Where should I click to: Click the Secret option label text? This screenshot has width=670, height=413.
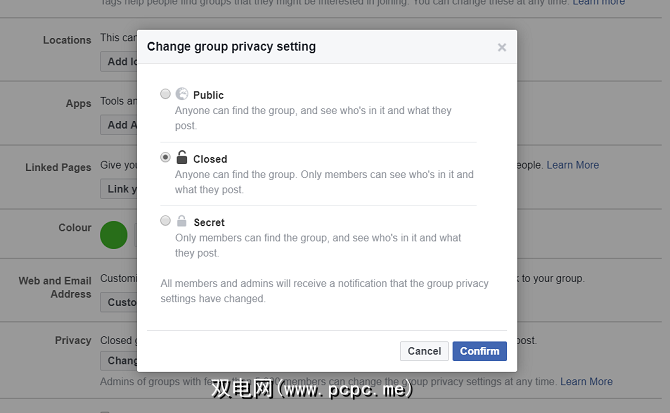click(x=209, y=222)
